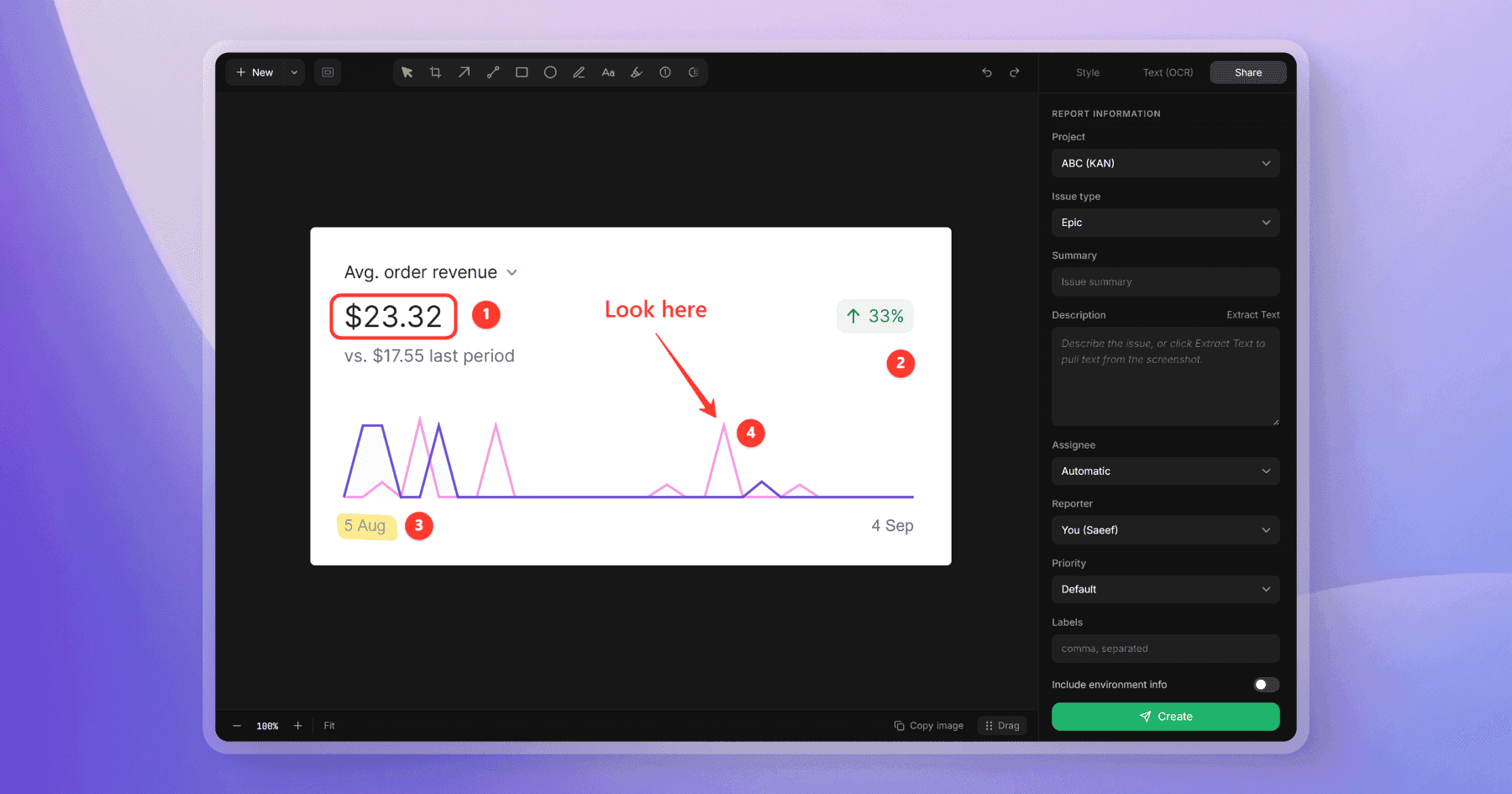Select the arrow drawing tool
The image size is (1512, 794).
pyautogui.click(x=464, y=72)
